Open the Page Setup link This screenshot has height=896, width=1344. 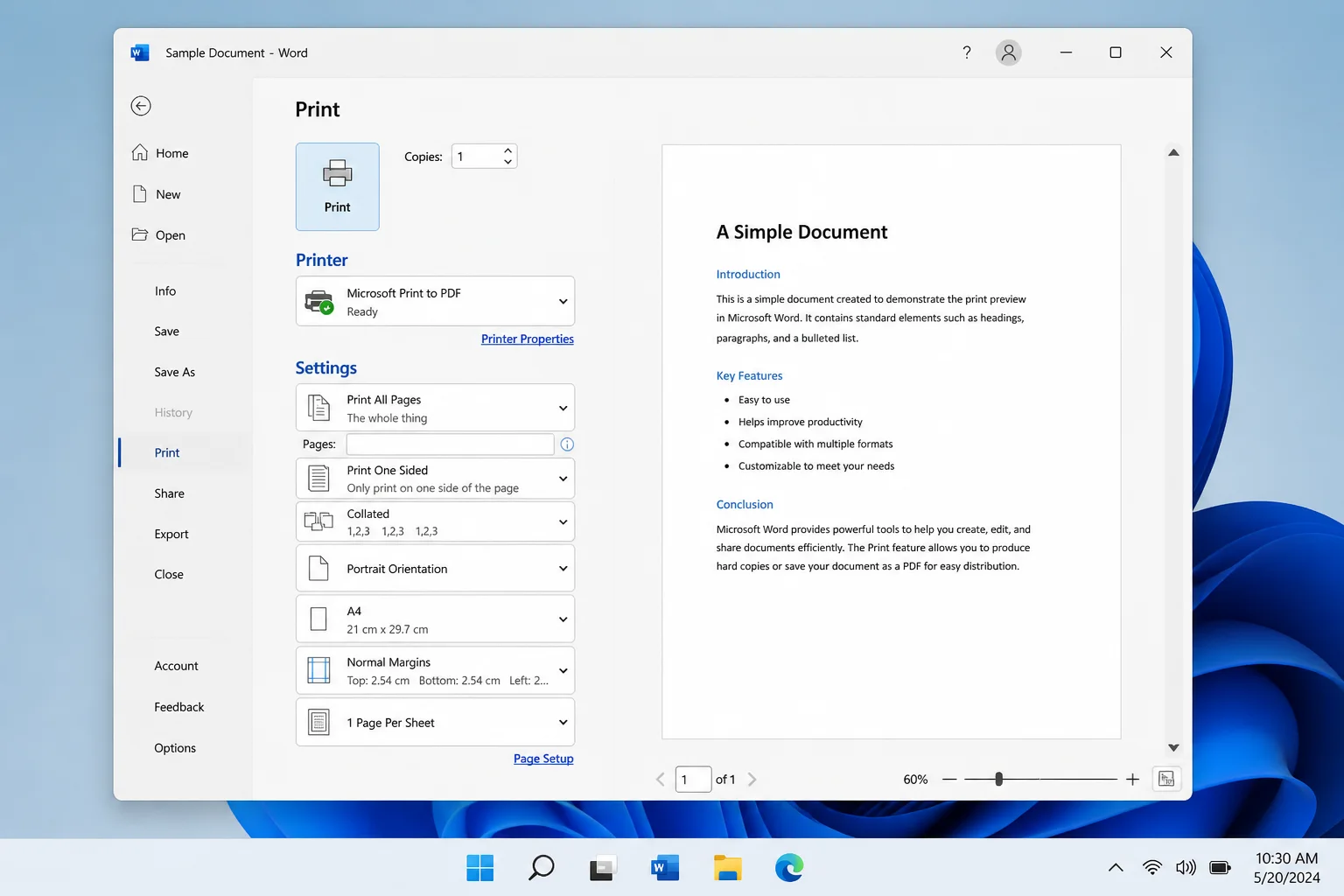pyautogui.click(x=543, y=759)
